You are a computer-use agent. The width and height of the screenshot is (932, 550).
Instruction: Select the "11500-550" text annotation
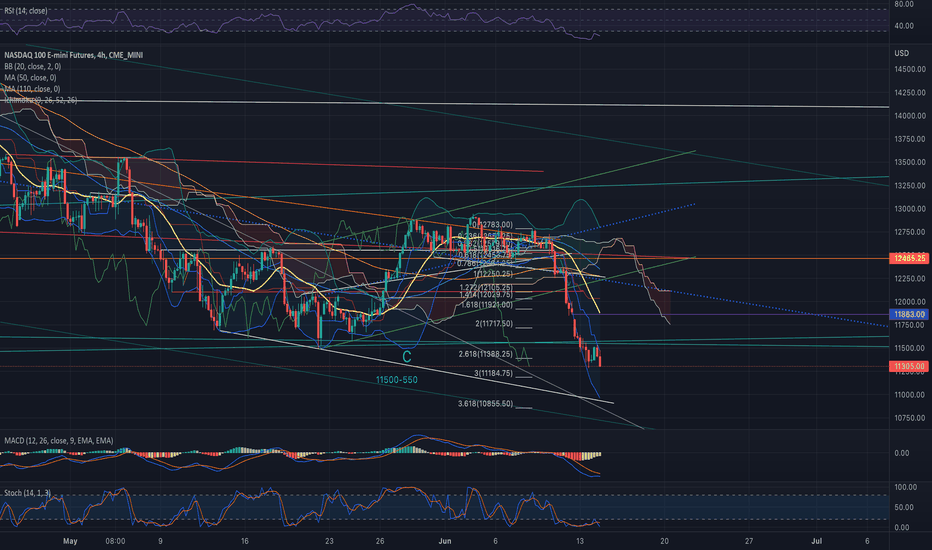pos(396,380)
